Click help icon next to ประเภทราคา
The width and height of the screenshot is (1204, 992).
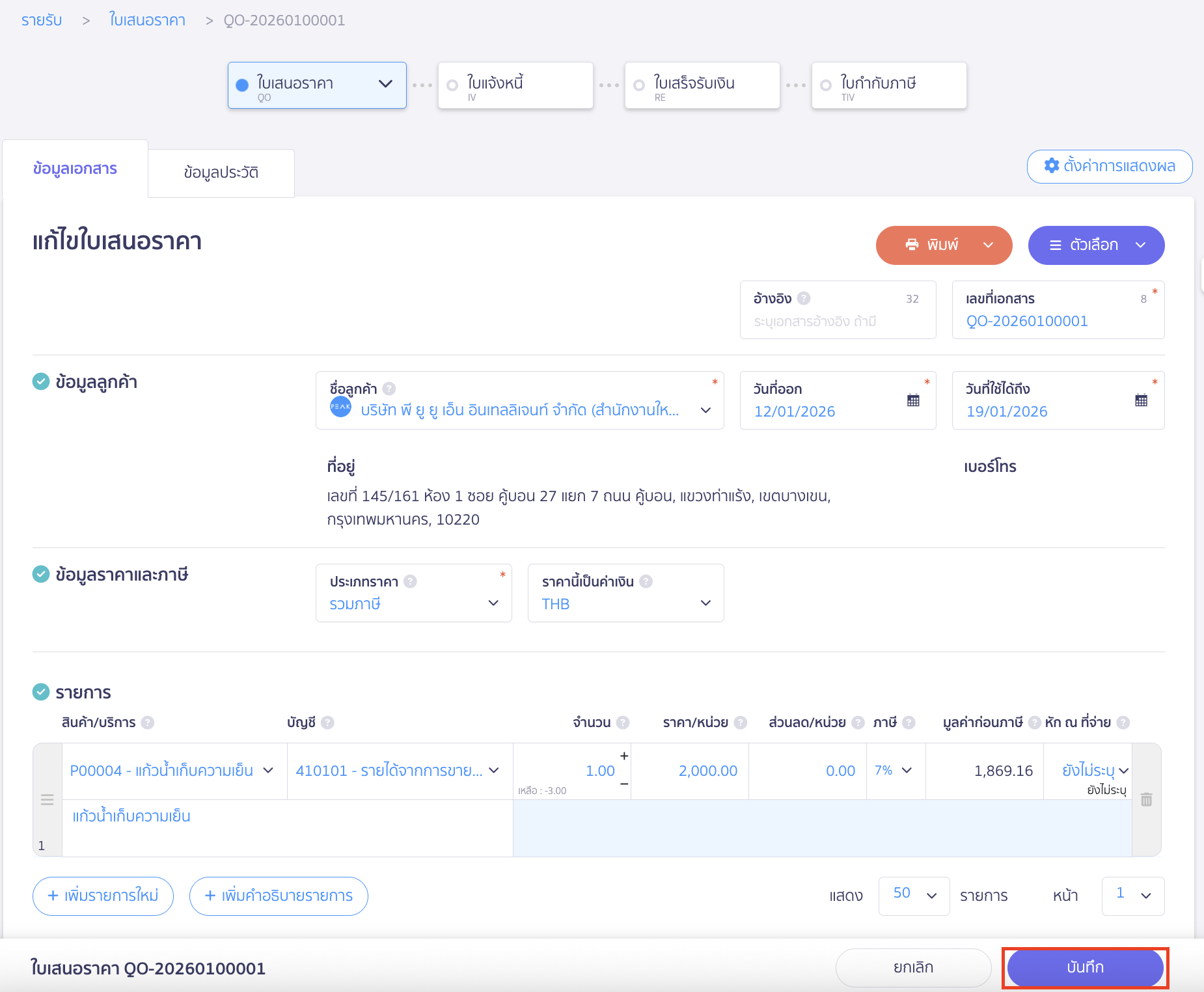[410, 581]
